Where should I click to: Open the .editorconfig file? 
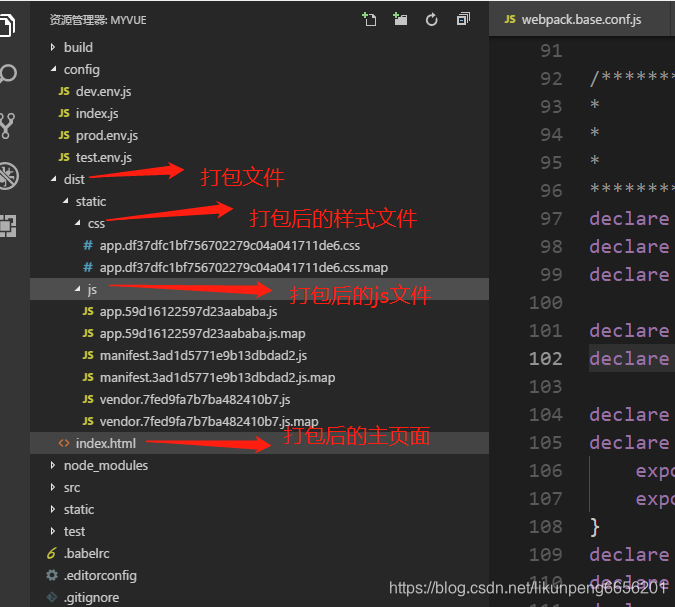pos(259,575)
